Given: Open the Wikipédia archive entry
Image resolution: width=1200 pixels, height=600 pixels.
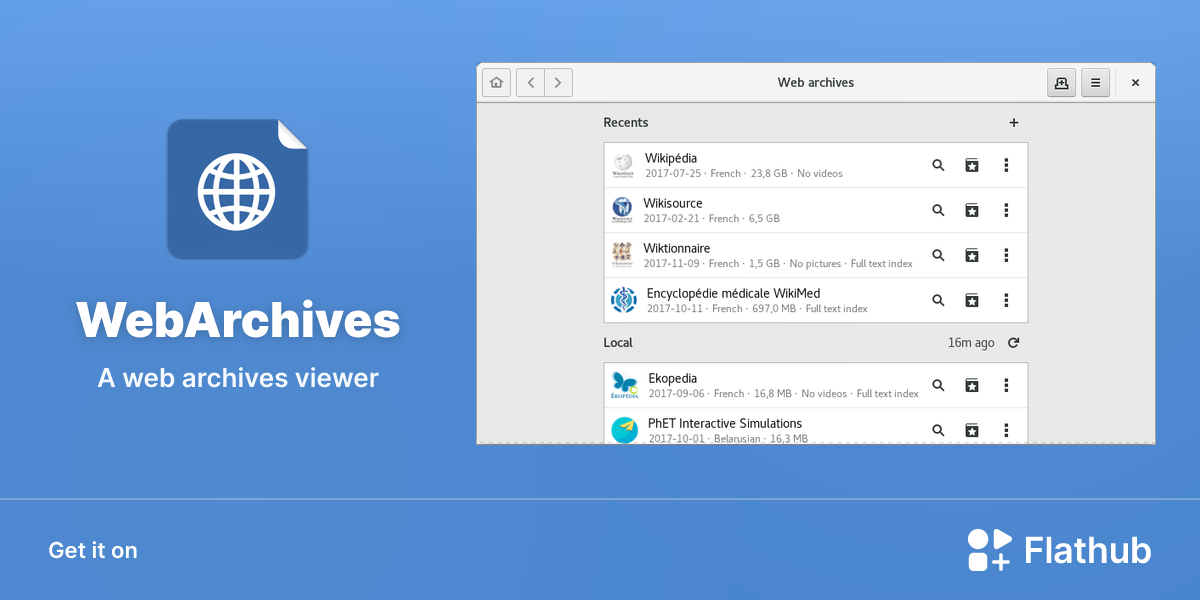Looking at the screenshot, I should coord(816,165).
